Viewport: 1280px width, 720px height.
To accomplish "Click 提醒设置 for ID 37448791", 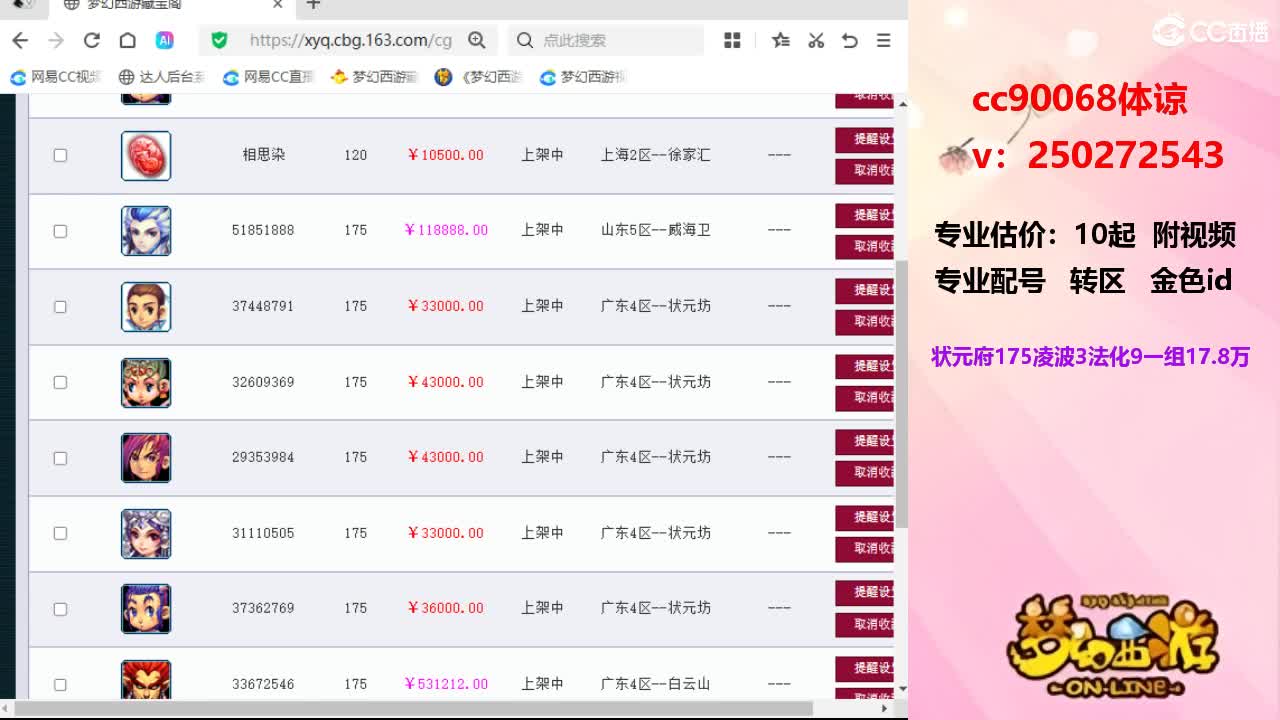I will [864, 290].
